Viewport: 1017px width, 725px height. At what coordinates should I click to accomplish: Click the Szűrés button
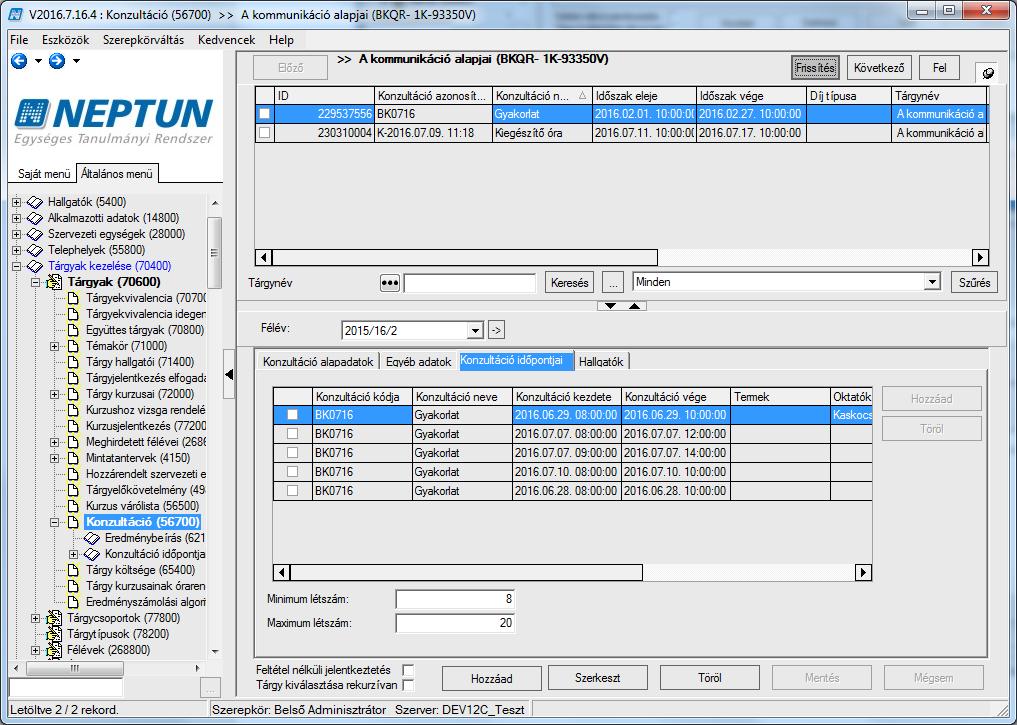click(x=974, y=283)
